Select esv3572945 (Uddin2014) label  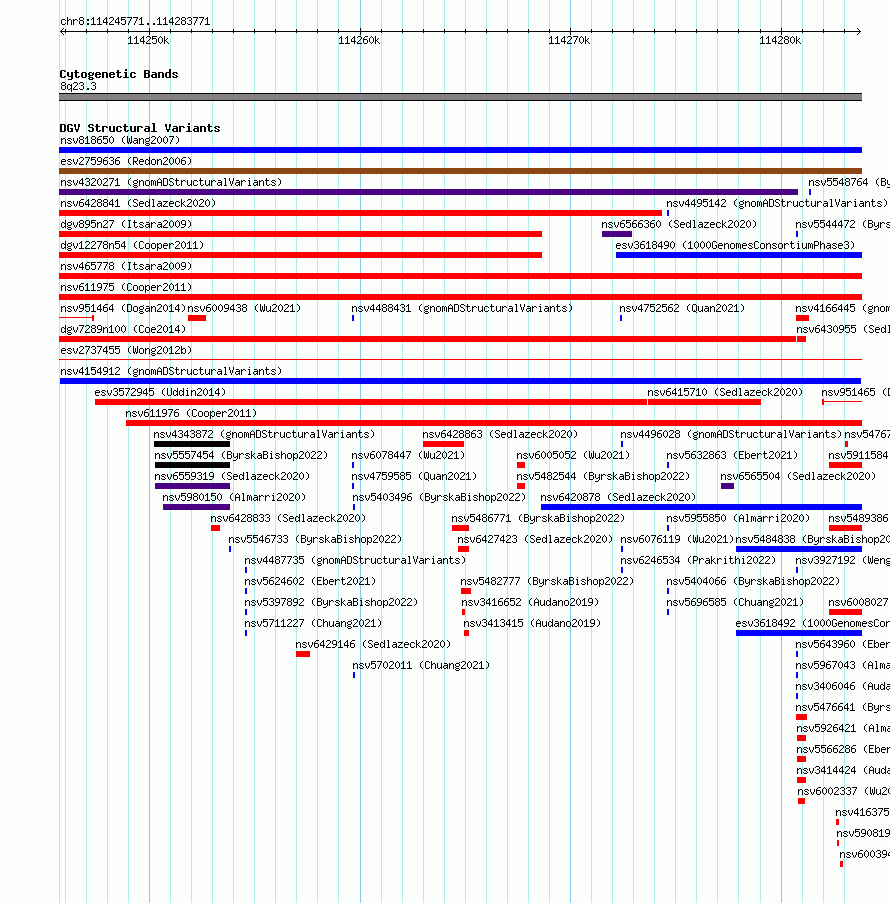point(160,393)
